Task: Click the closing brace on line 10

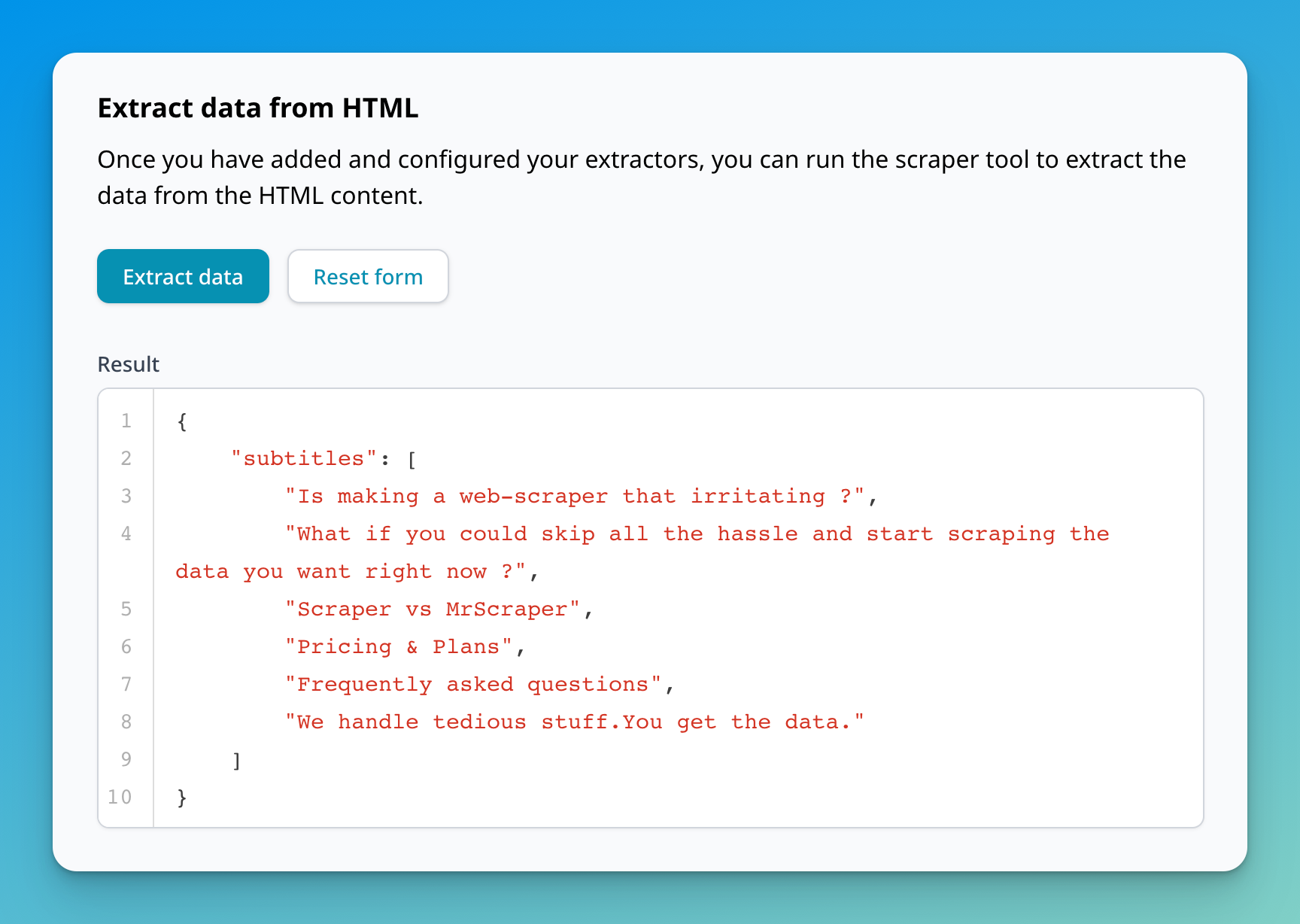Action: click(181, 797)
